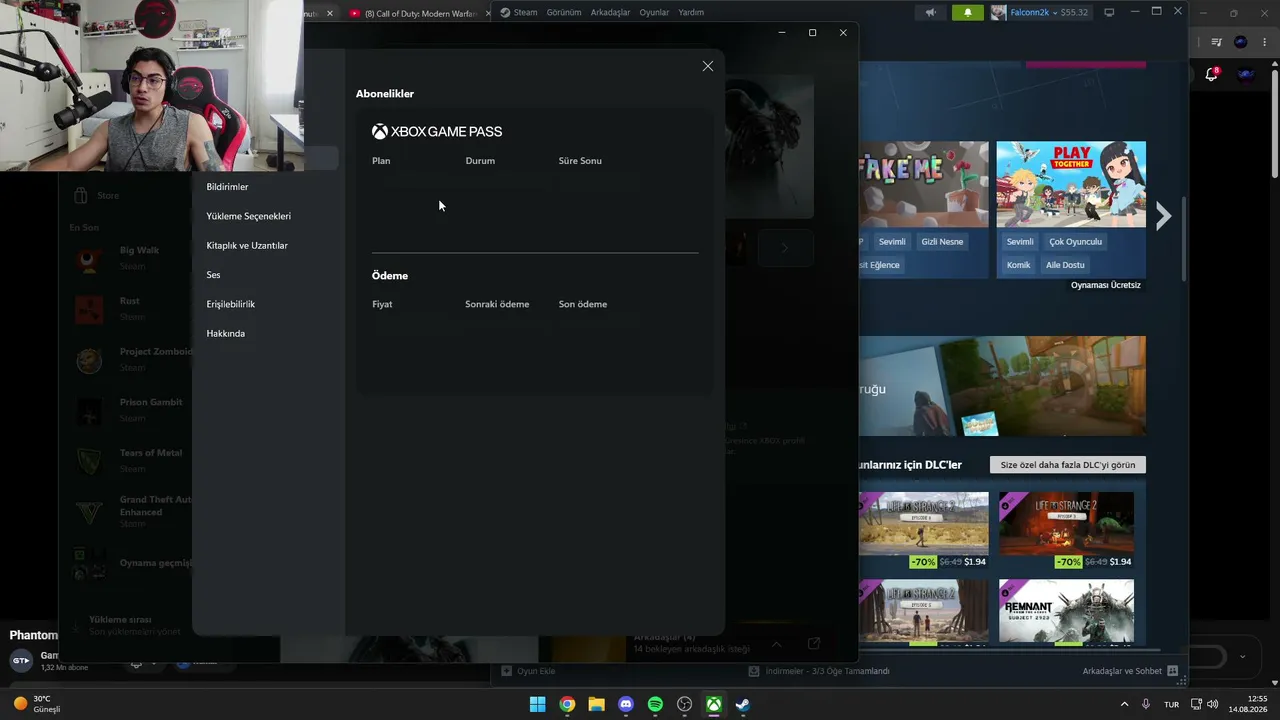Close the Xbox settings dialog
The height and width of the screenshot is (720, 1280).
708,66
